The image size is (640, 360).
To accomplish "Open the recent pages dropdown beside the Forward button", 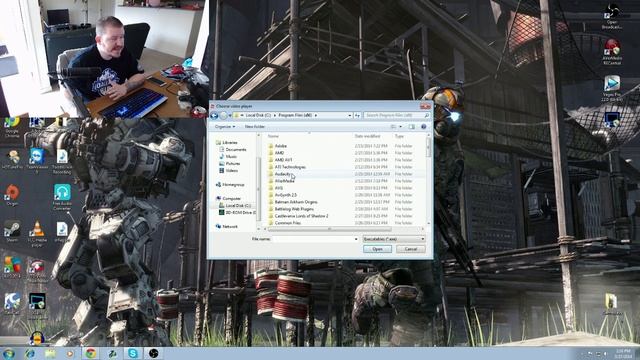I will point(230,116).
